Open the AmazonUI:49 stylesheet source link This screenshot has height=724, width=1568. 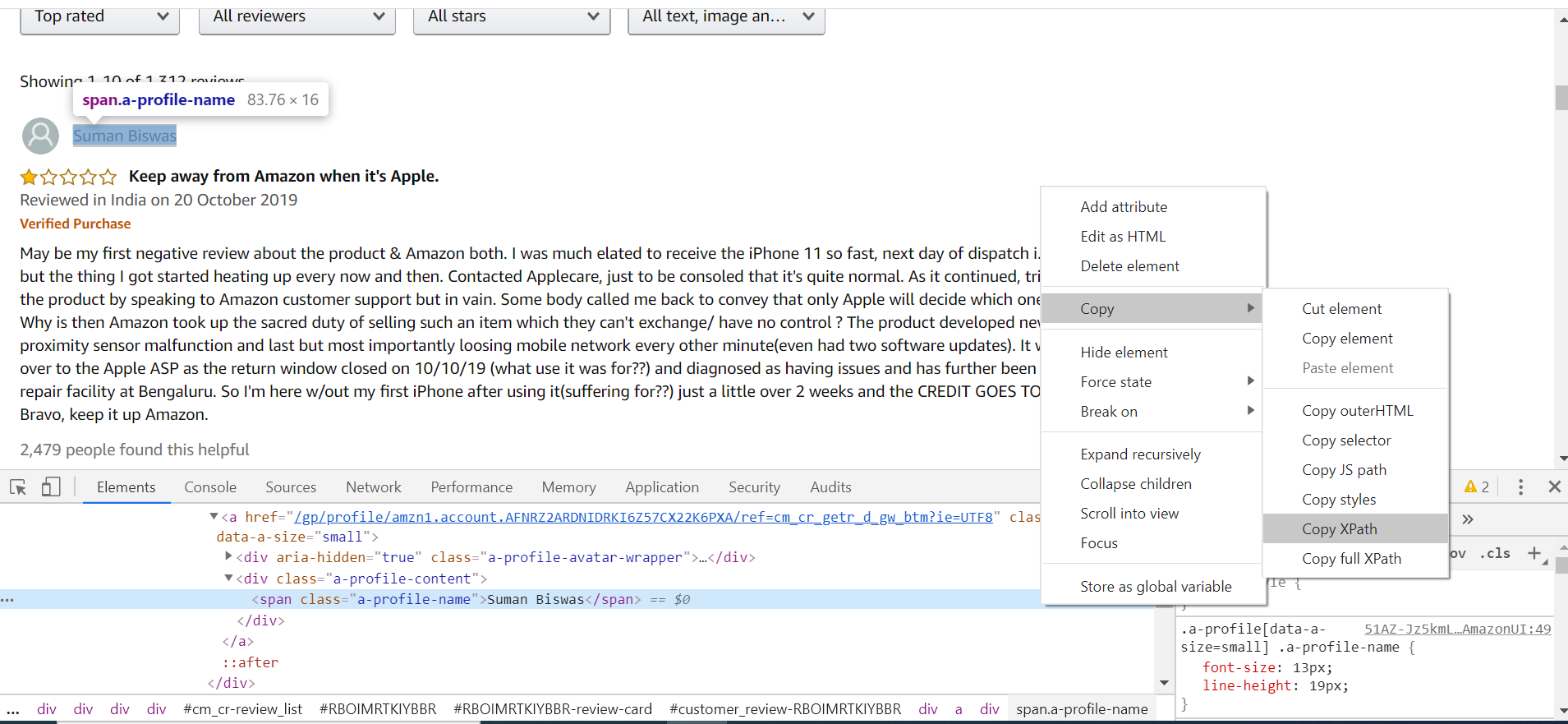point(1457,629)
